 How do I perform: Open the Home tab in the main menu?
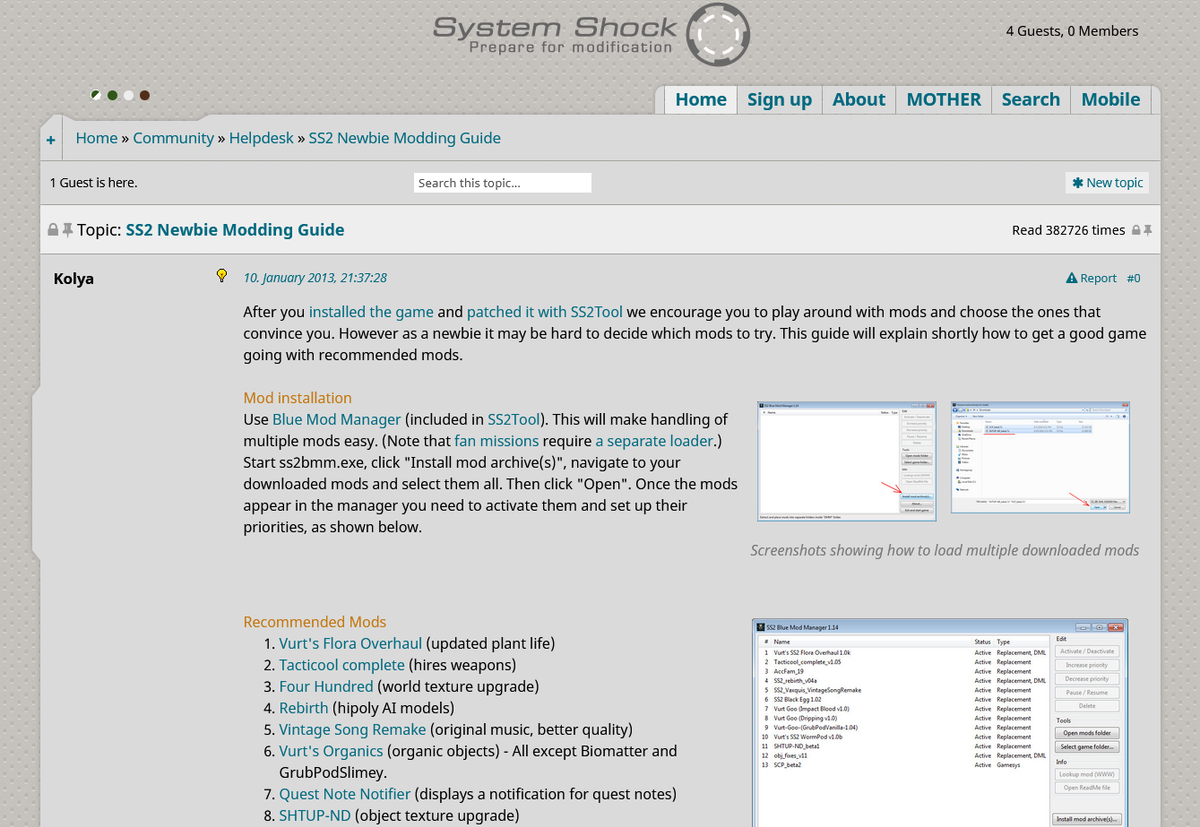[701, 99]
